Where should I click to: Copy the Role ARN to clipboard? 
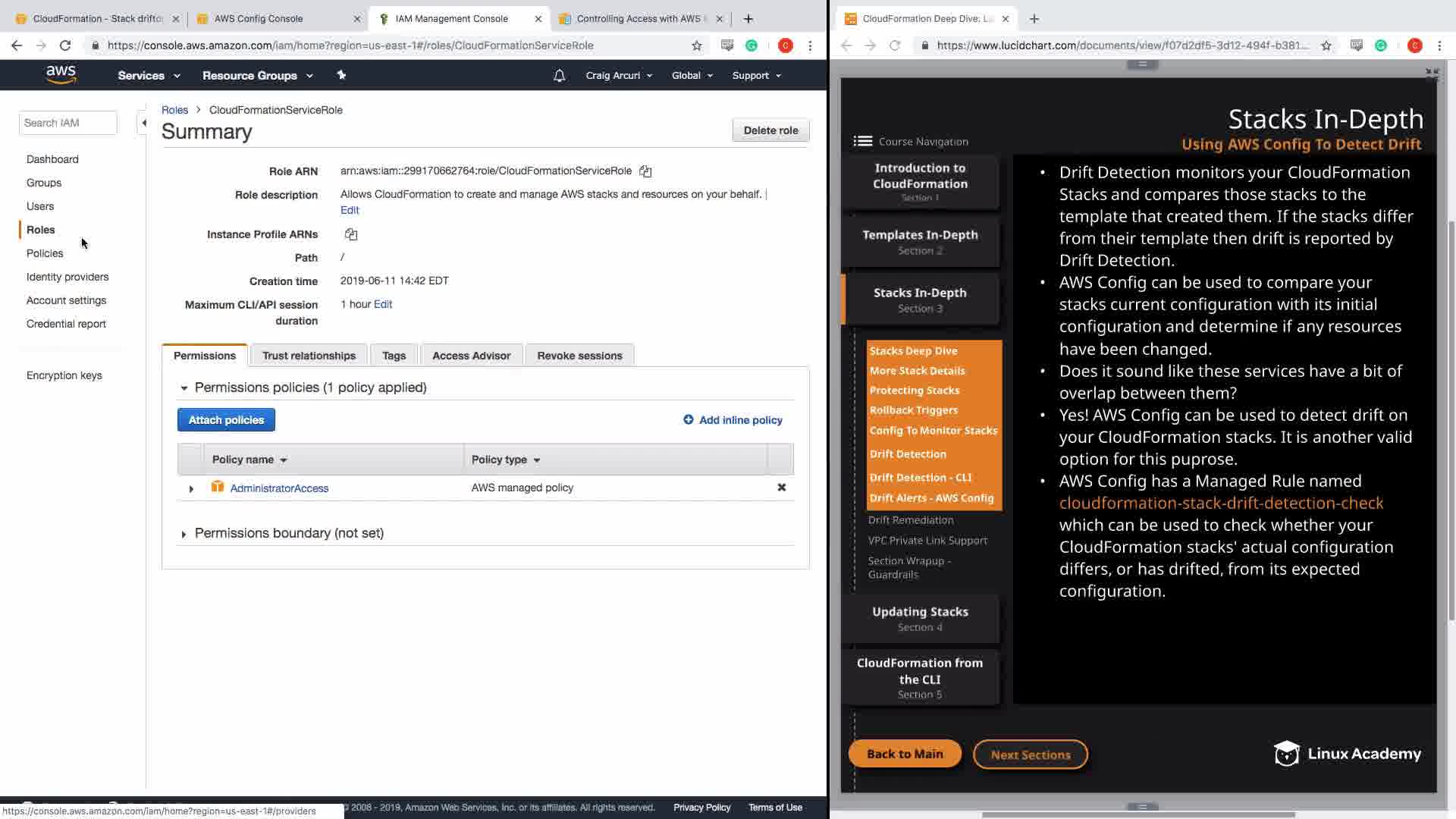(645, 171)
